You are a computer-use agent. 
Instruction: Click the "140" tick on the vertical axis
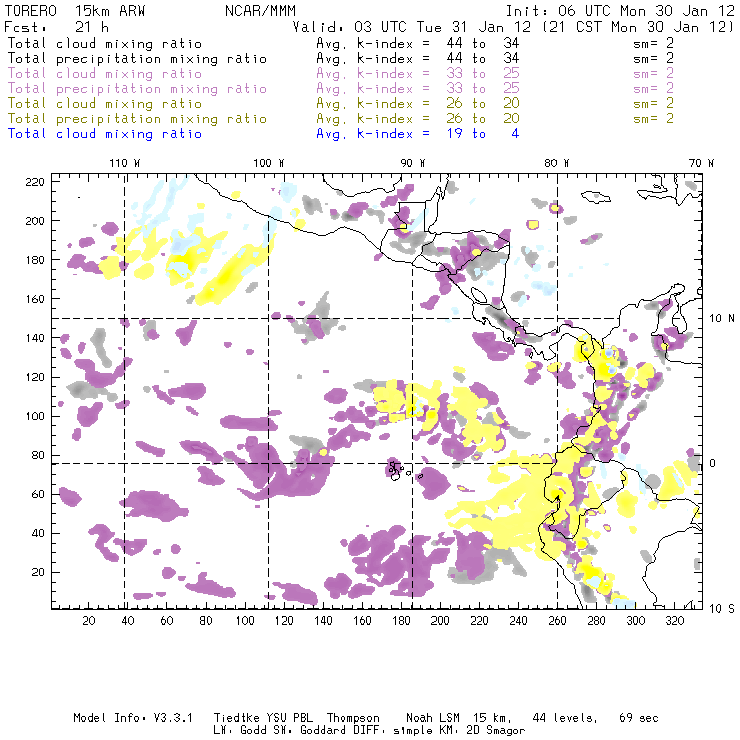tap(35, 338)
